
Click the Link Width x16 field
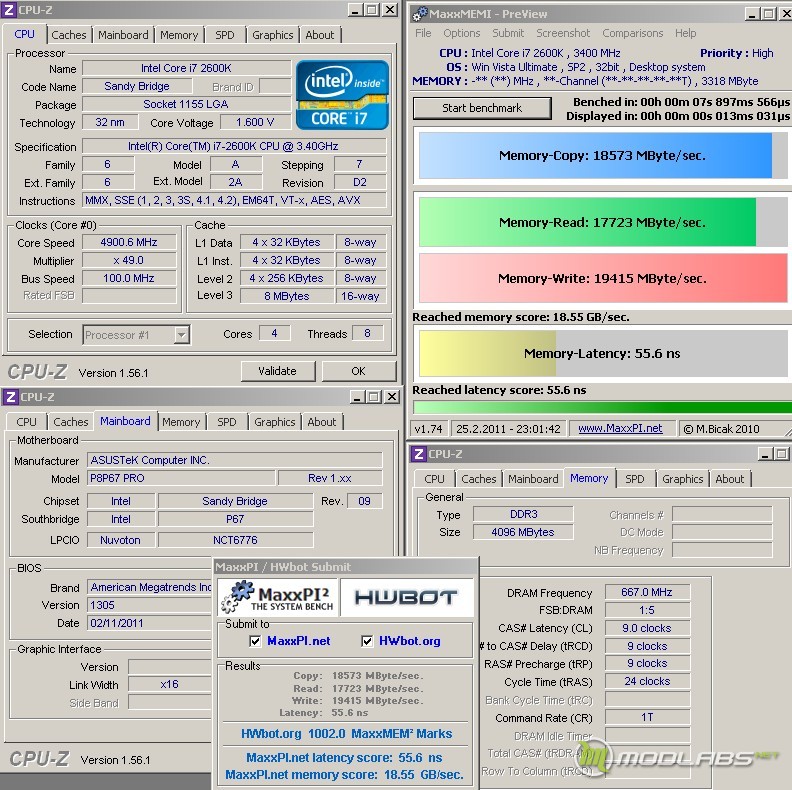[169, 684]
